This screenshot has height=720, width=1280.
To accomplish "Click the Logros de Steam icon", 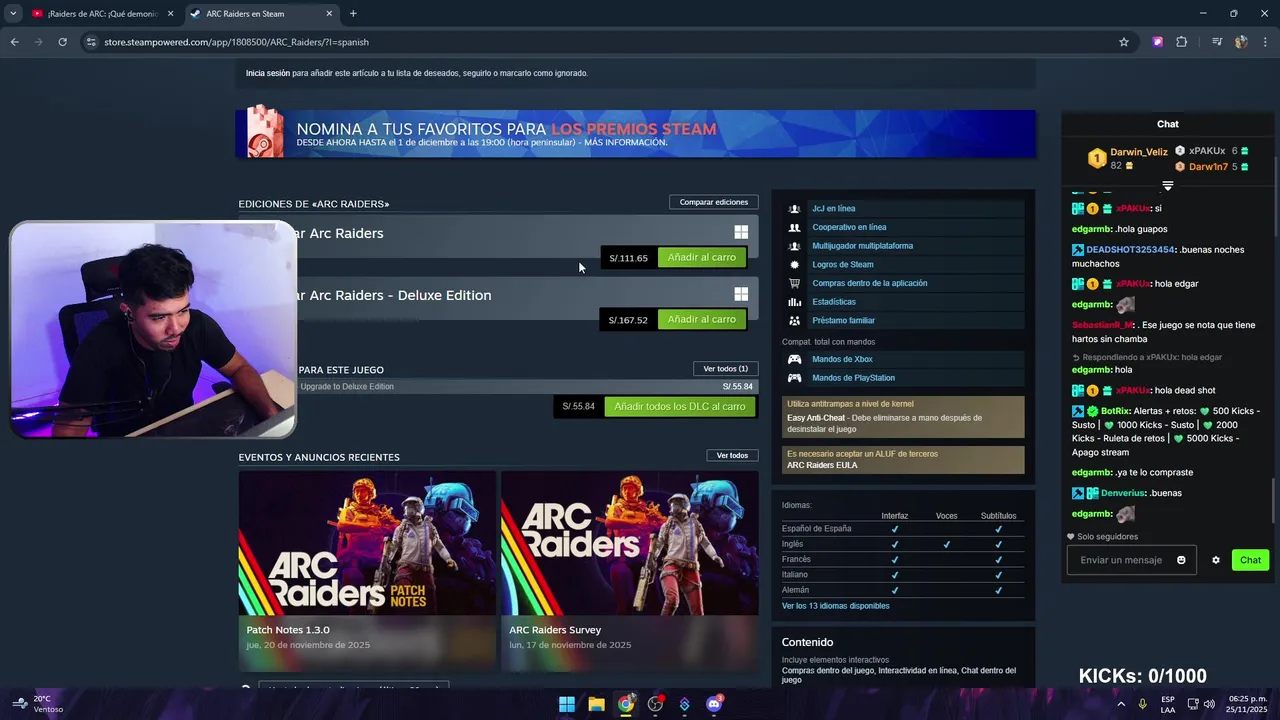I will (x=794, y=265).
